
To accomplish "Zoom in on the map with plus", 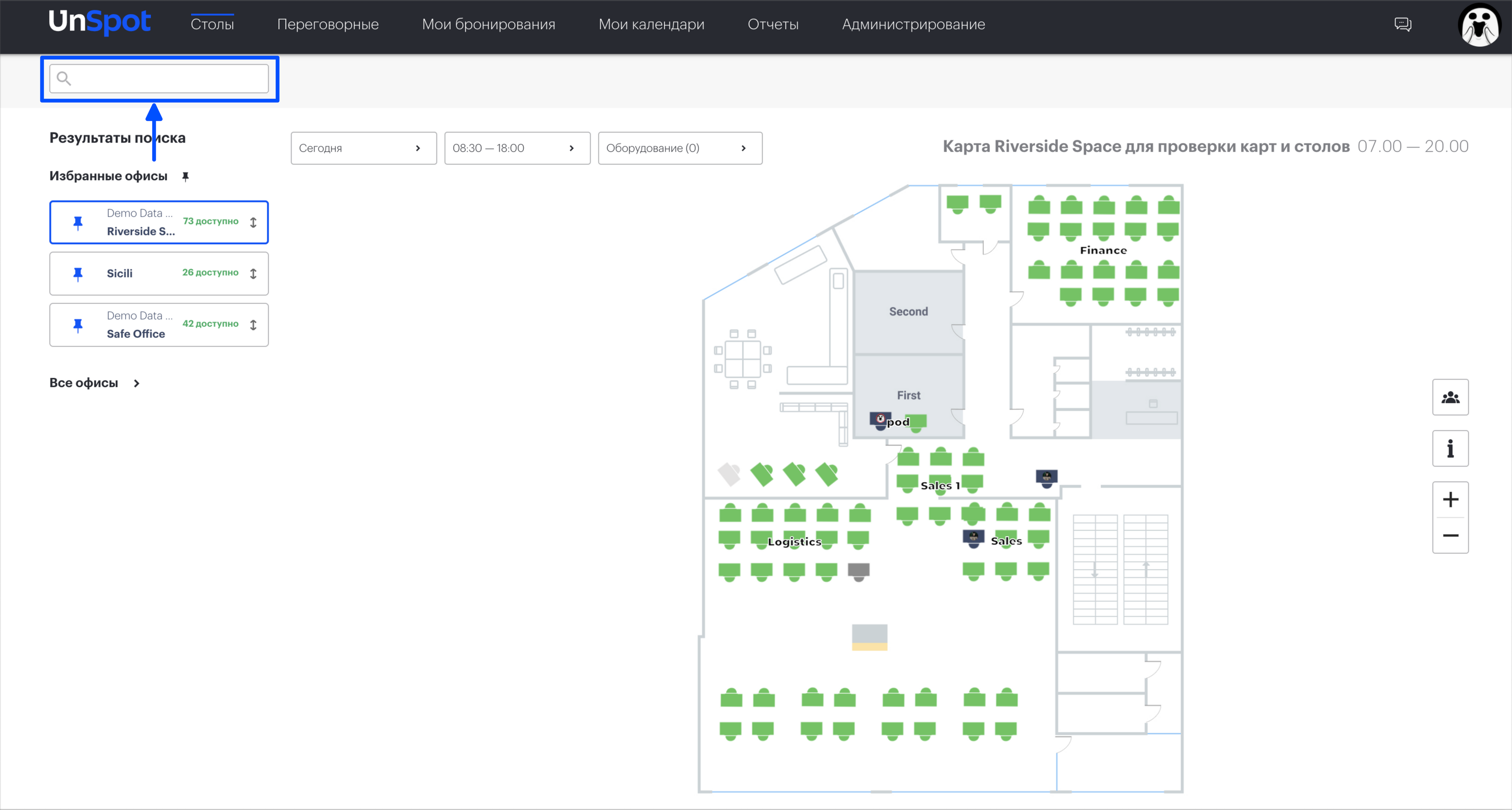I will pos(1450,499).
